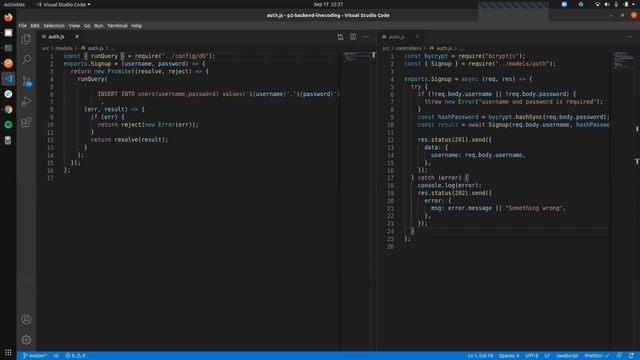Click line number 8 in left editor
Viewport: 640px width, 360px height.
click(51, 109)
